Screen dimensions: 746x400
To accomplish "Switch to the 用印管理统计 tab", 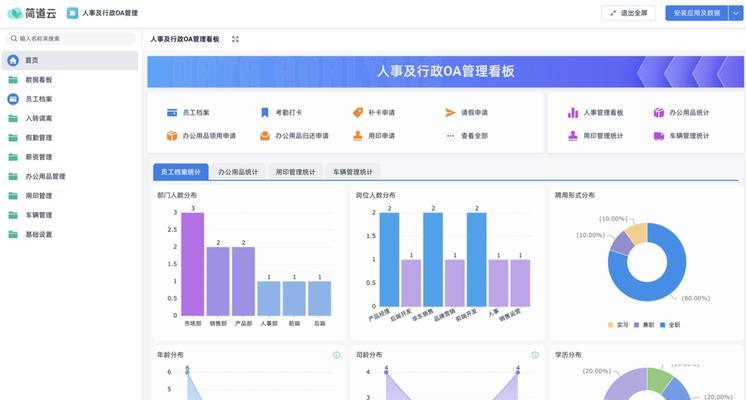I will pyautogui.click(x=295, y=172).
